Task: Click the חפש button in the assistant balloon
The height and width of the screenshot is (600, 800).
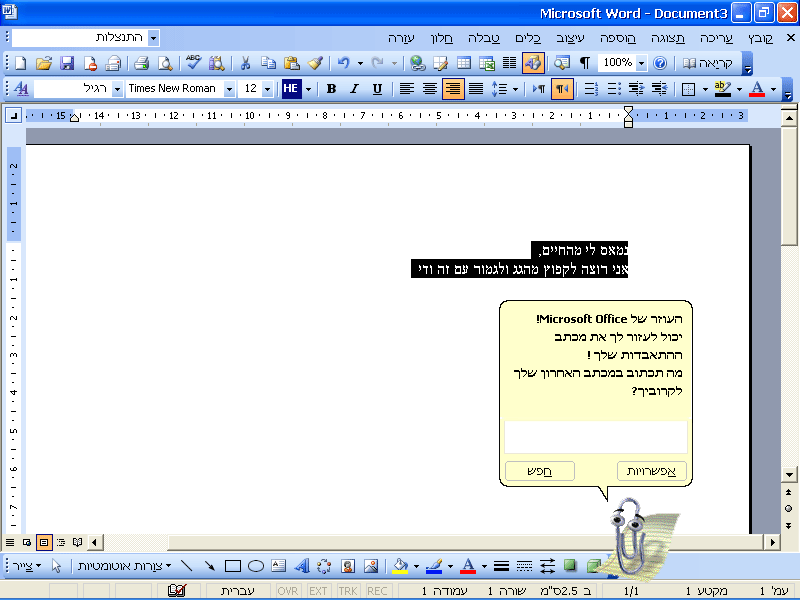Action: pyautogui.click(x=540, y=471)
